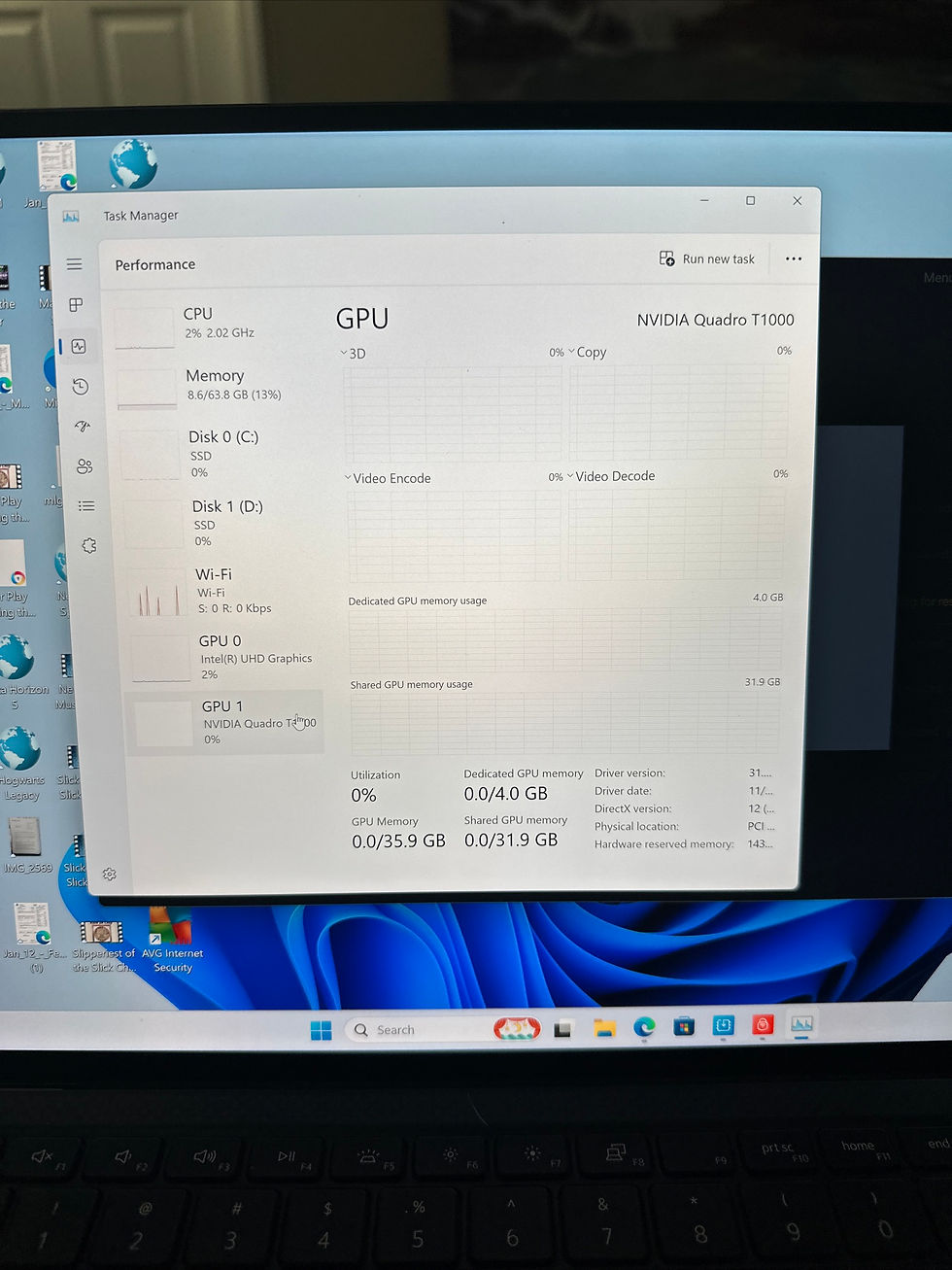Select the IMG_2569 desktop file

pyautogui.click(x=25, y=845)
